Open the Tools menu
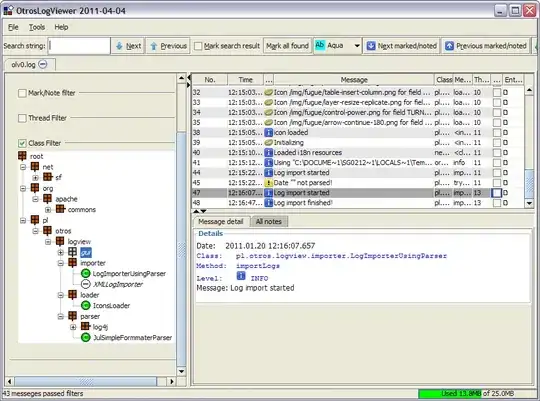Screen dimensions: 540x401 [x=37, y=27]
